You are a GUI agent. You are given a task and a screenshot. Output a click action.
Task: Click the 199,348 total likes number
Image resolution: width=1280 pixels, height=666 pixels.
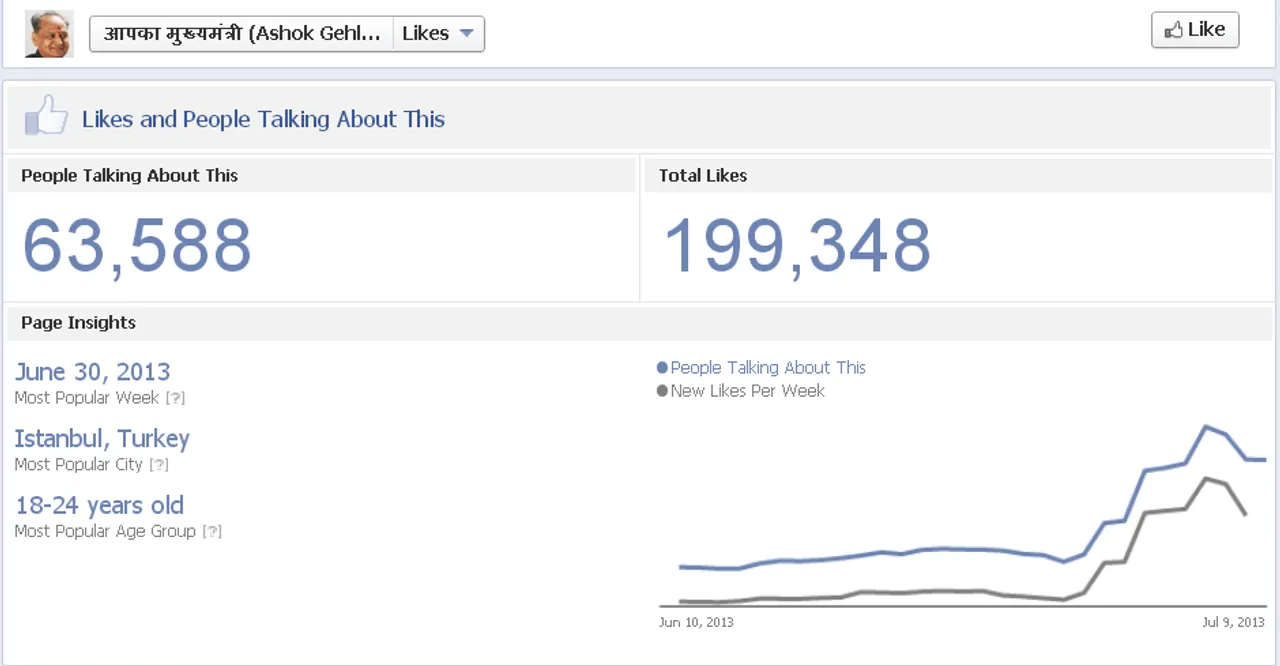(797, 246)
